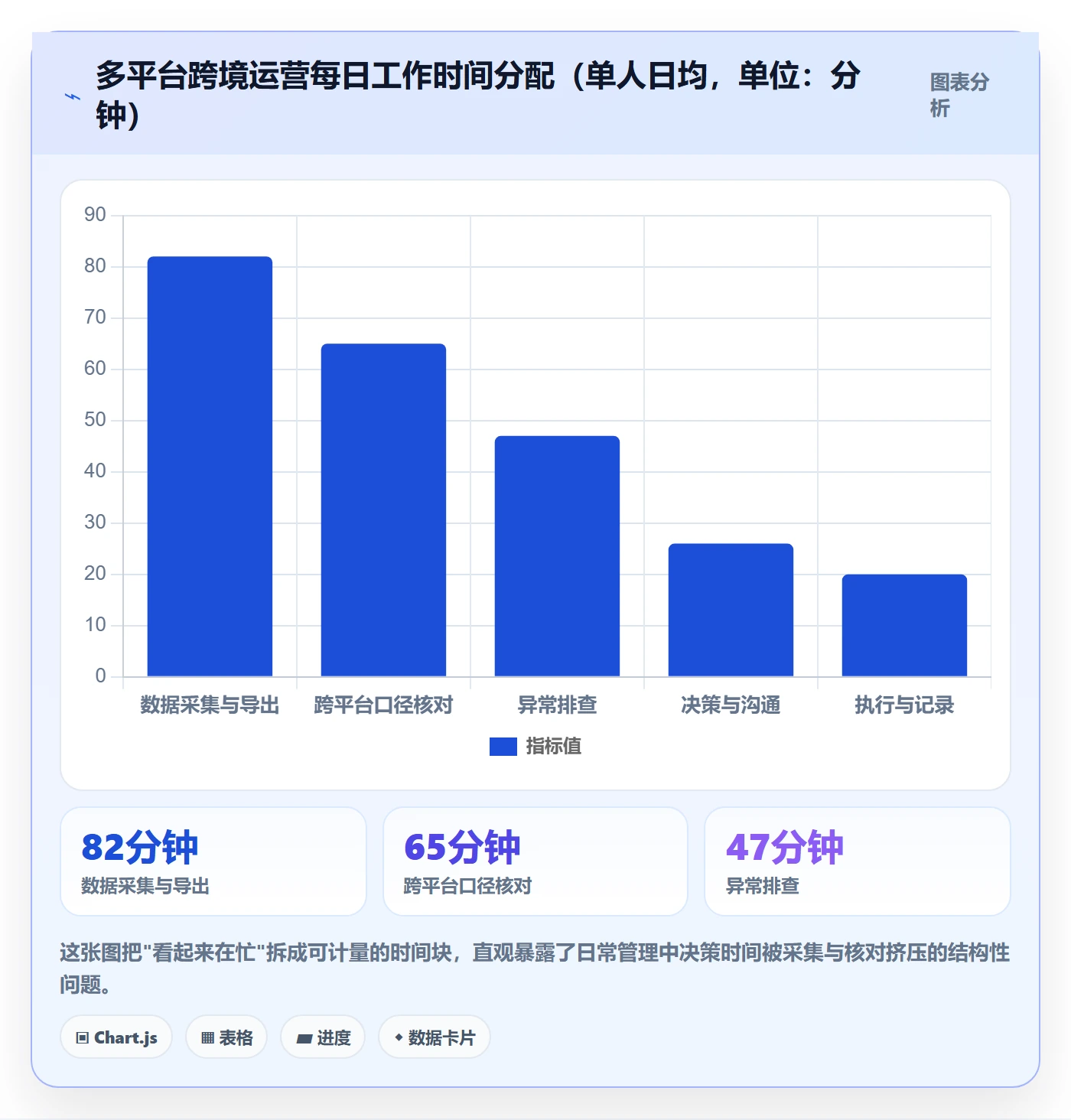The image size is (1071, 1120).
Task: Click the 异常排查 bar in chart
Action: (x=557, y=556)
